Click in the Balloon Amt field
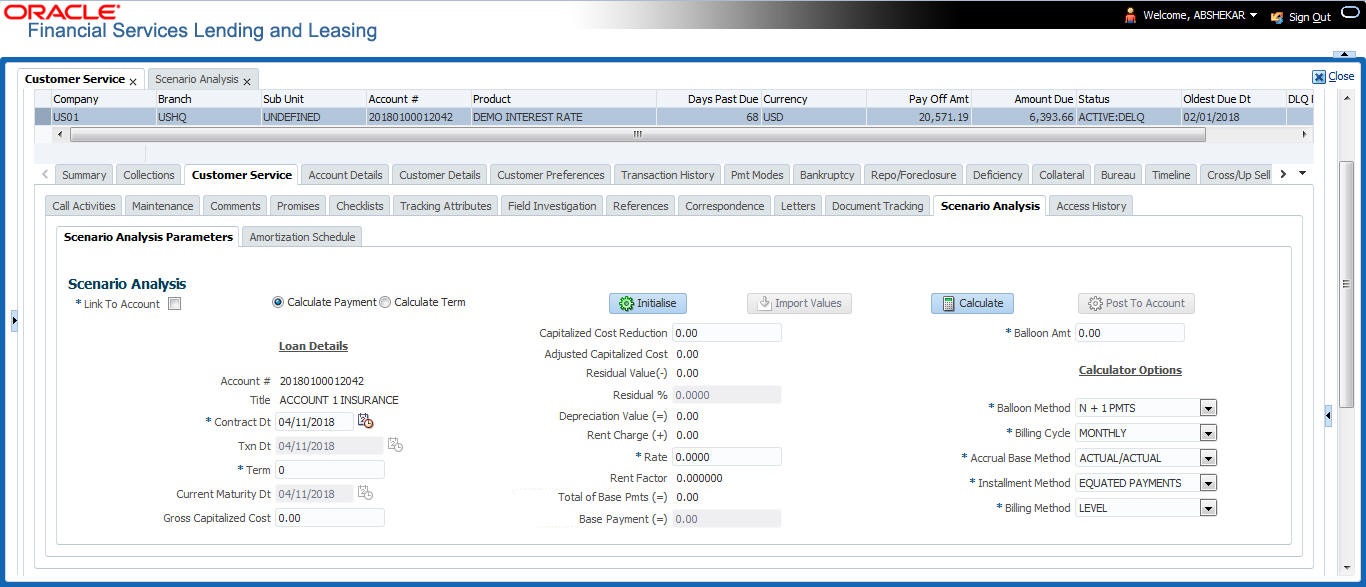Image resolution: width=1366 pixels, height=587 pixels. point(1130,333)
